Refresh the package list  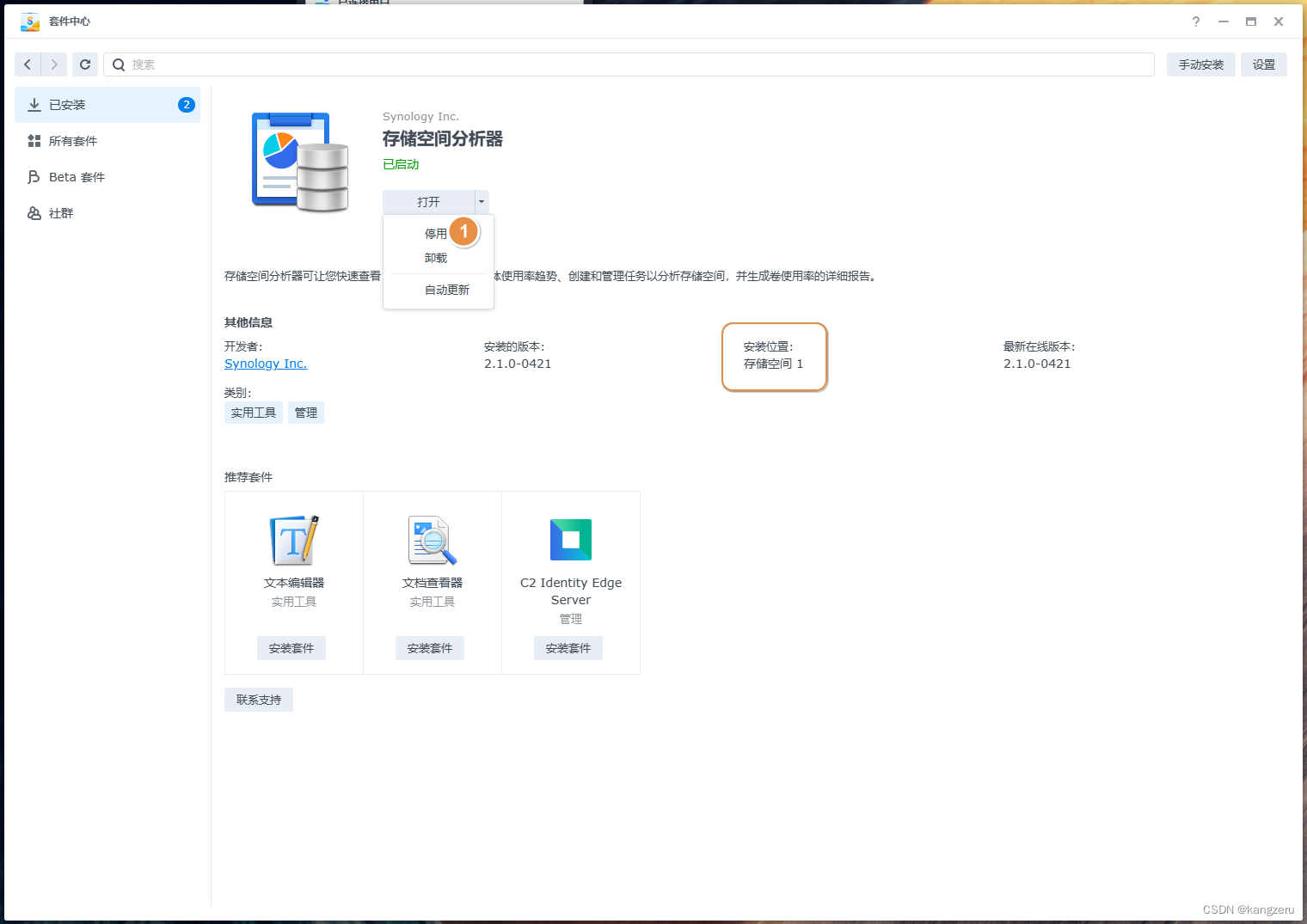pos(85,64)
